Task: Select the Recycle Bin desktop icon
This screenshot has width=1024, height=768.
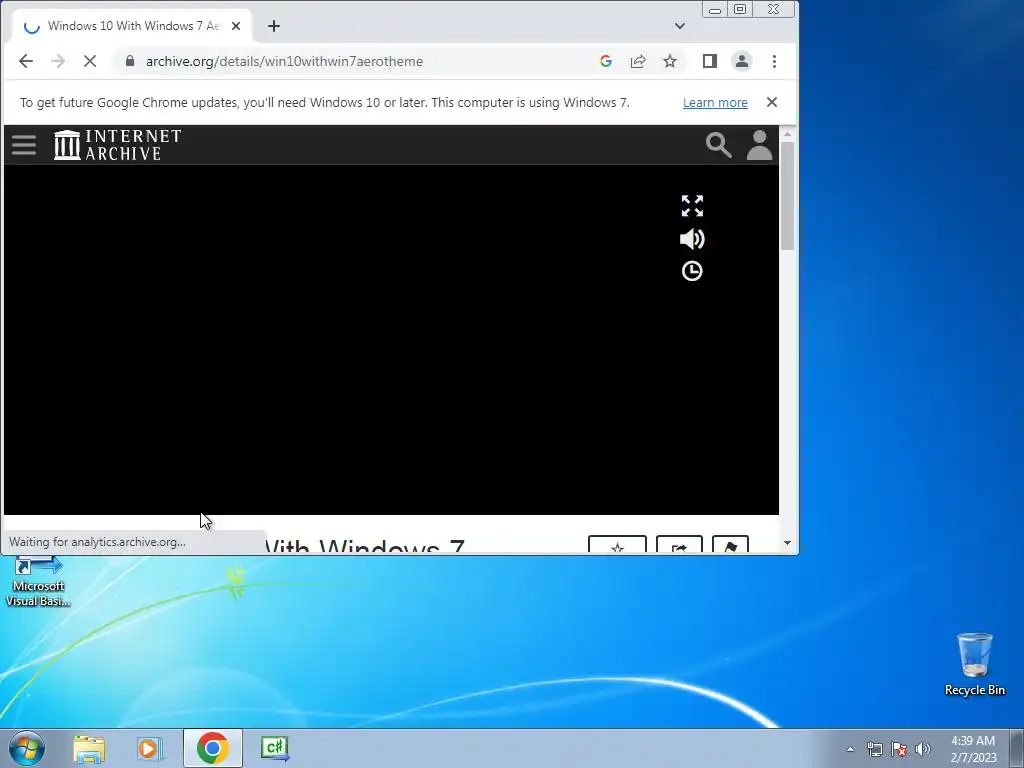Action: point(974,664)
